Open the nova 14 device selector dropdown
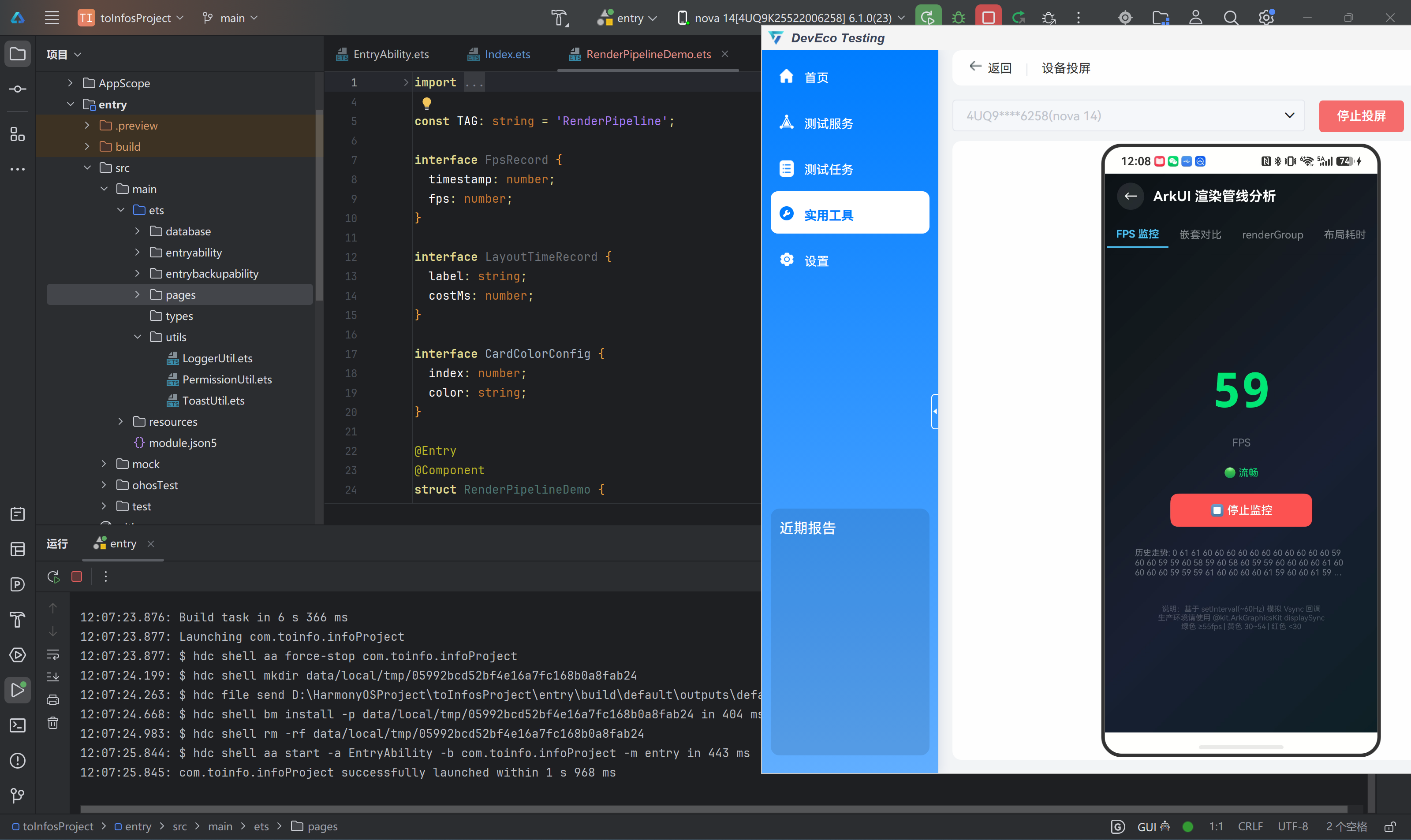 pyautogui.click(x=791, y=18)
